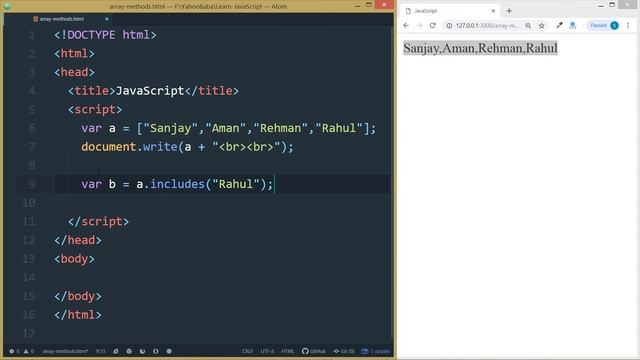Click the Paused profile button in Chrome
This screenshot has width=640, height=360.
[x=603, y=25]
